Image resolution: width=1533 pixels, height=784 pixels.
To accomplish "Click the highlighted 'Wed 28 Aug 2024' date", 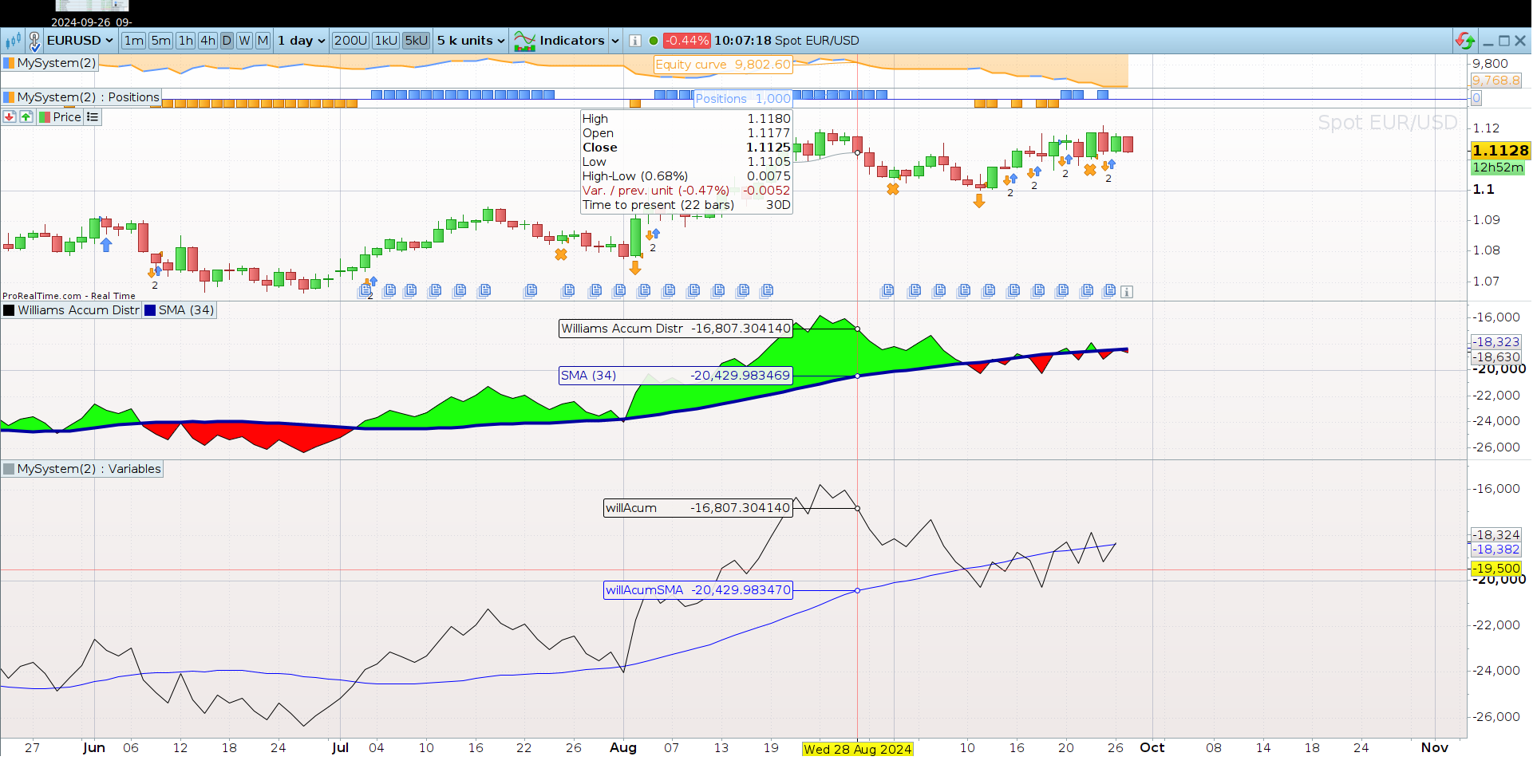I will pos(858,749).
